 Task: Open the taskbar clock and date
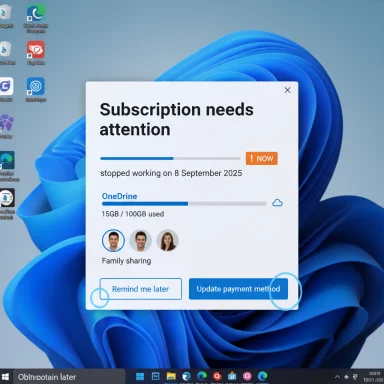click(x=373, y=377)
